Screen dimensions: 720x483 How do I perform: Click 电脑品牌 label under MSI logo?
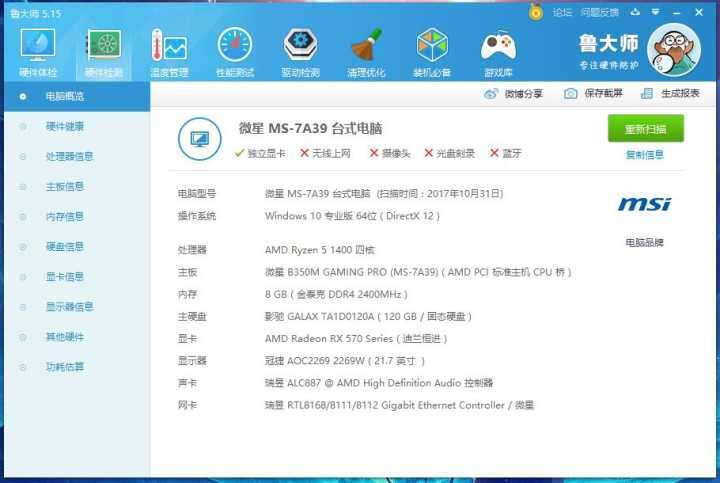tap(644, 242)
